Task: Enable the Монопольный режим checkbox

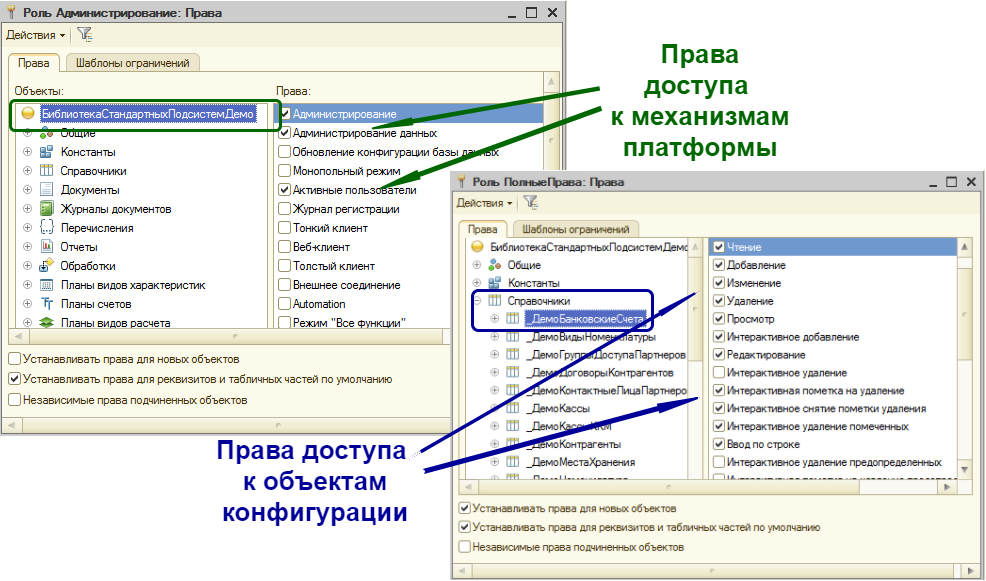Action: [285, 171]
